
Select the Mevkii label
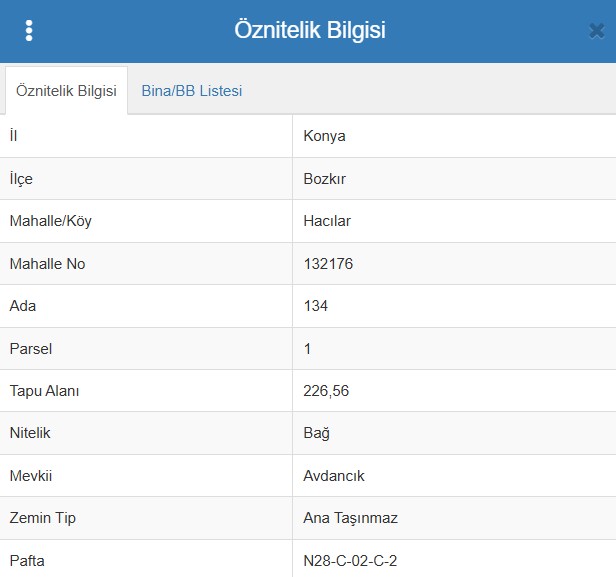pos(31,476)
